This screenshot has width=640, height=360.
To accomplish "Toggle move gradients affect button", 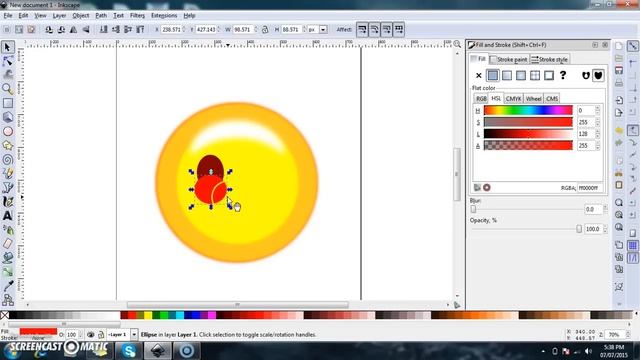I will point(387,29).
